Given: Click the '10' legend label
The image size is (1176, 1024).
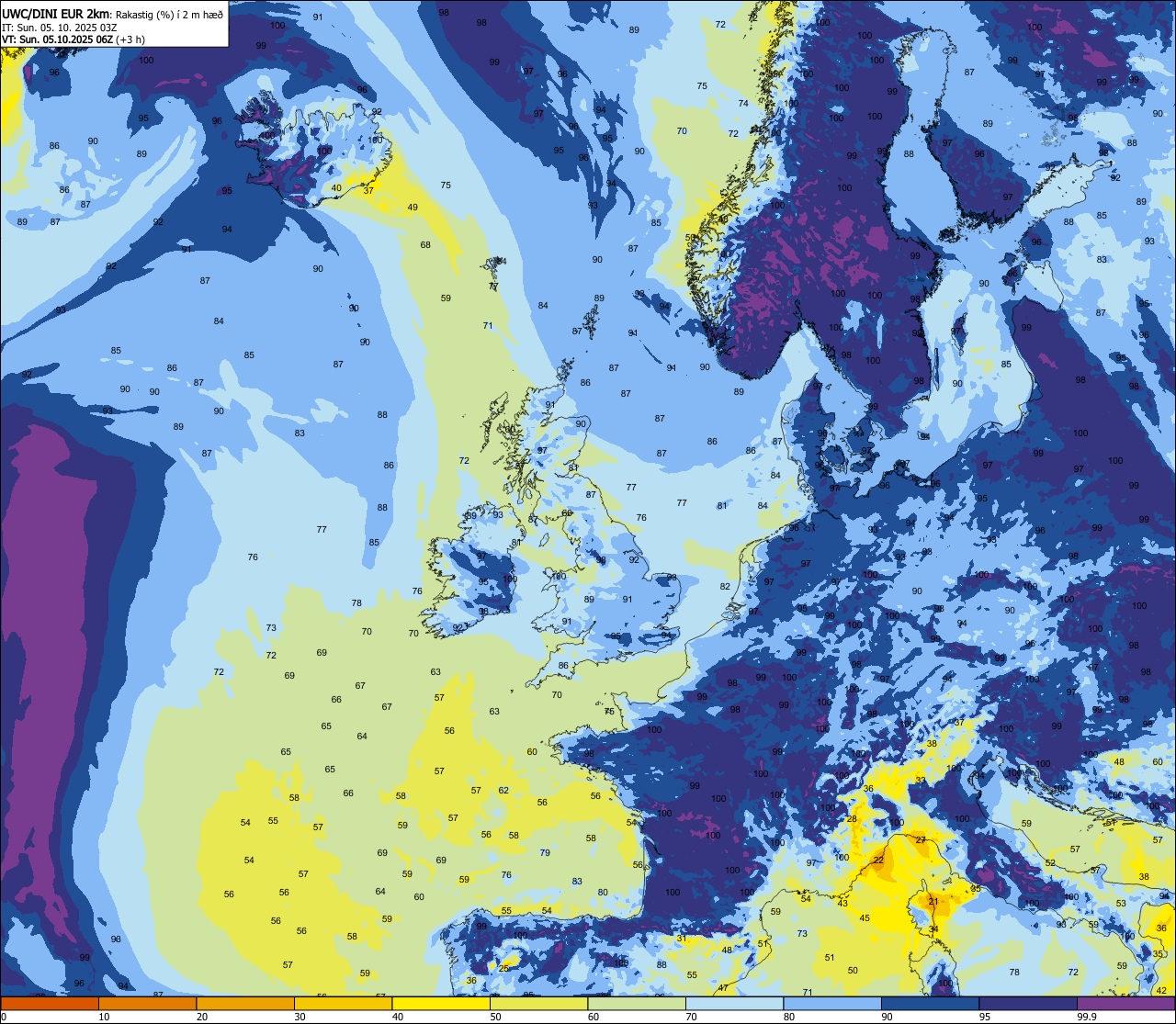Looking at the screenshot, I should click(104, 1017).
